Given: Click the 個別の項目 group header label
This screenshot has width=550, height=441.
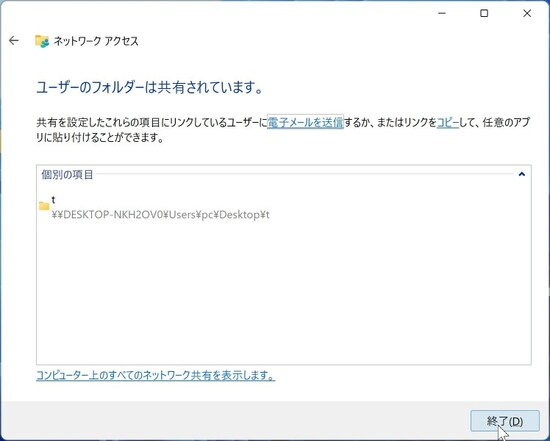Looking at the screenshot, I should 67,174.
